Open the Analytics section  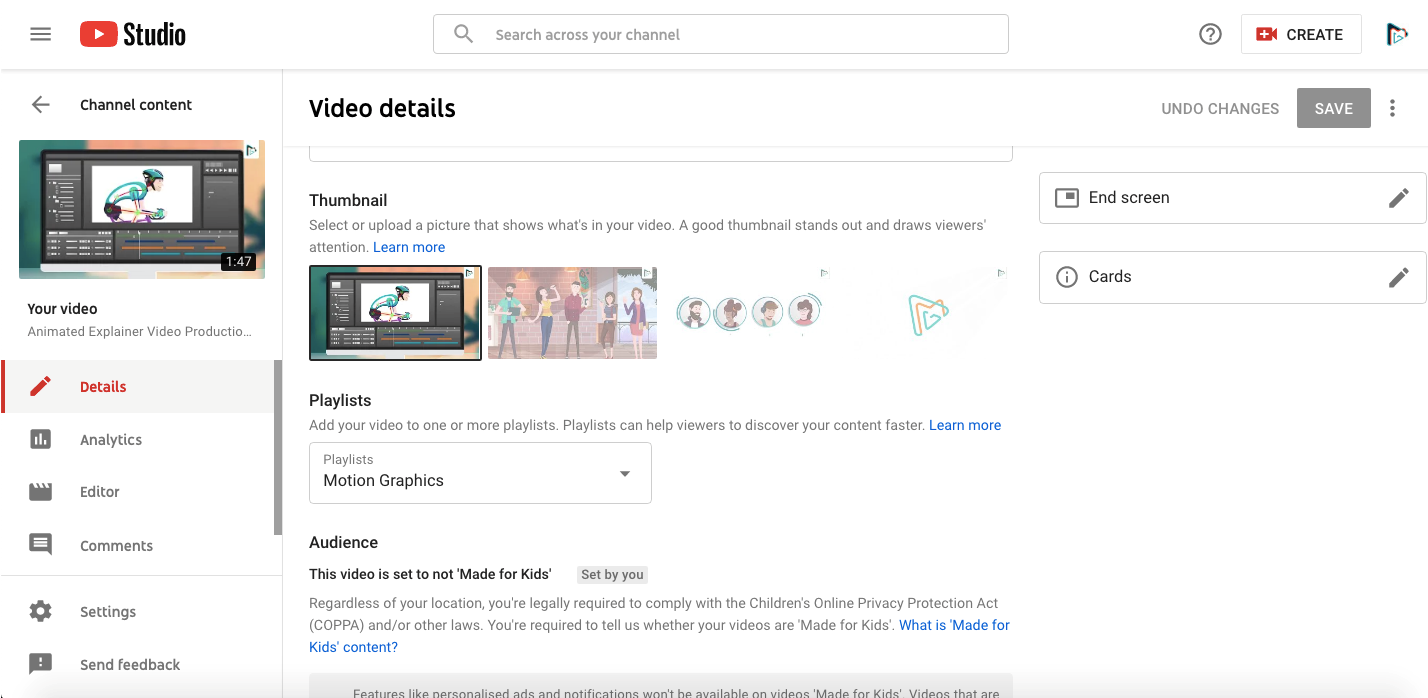(138, 439)
